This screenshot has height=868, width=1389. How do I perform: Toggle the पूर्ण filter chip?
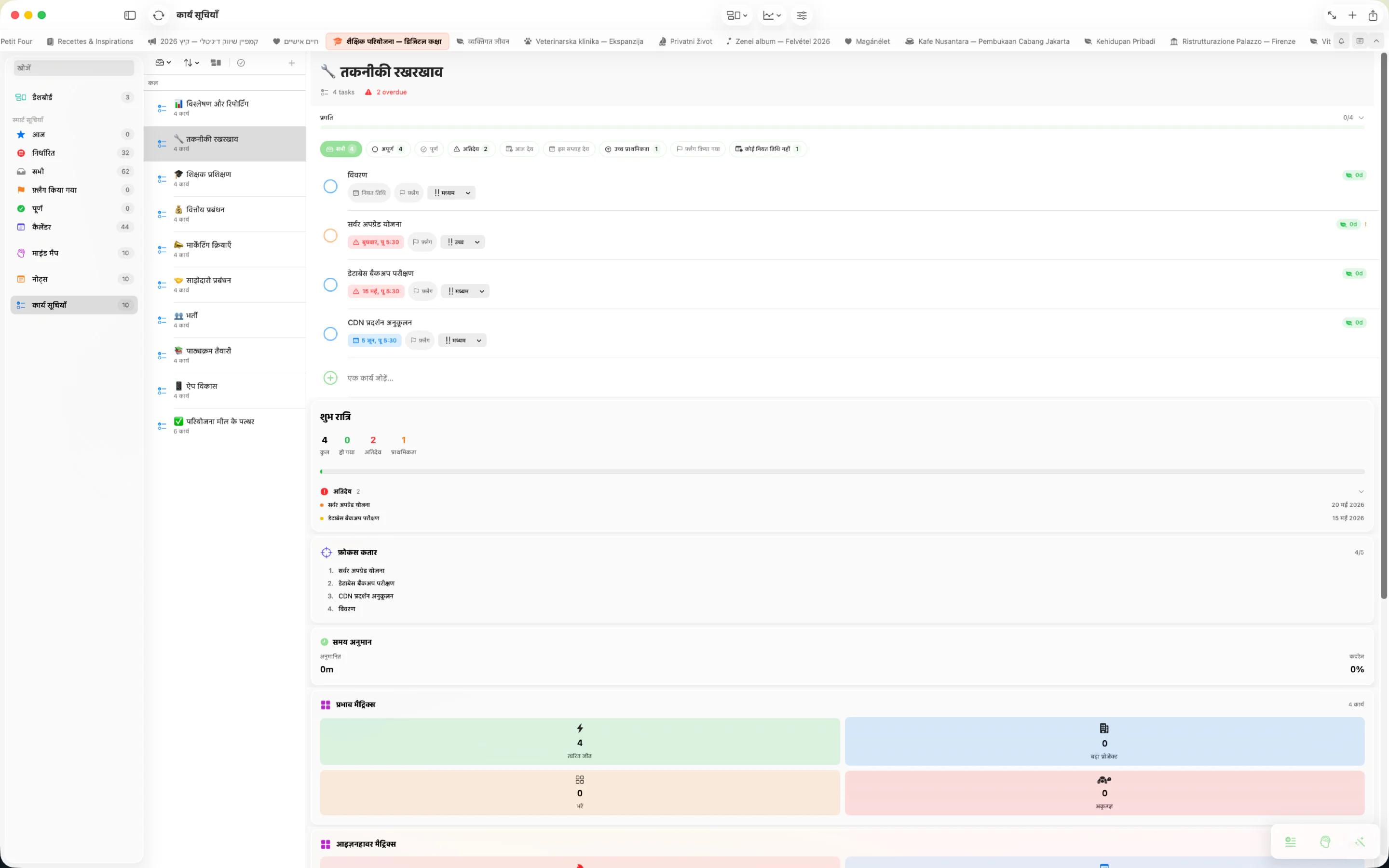(x=429, y=149)
